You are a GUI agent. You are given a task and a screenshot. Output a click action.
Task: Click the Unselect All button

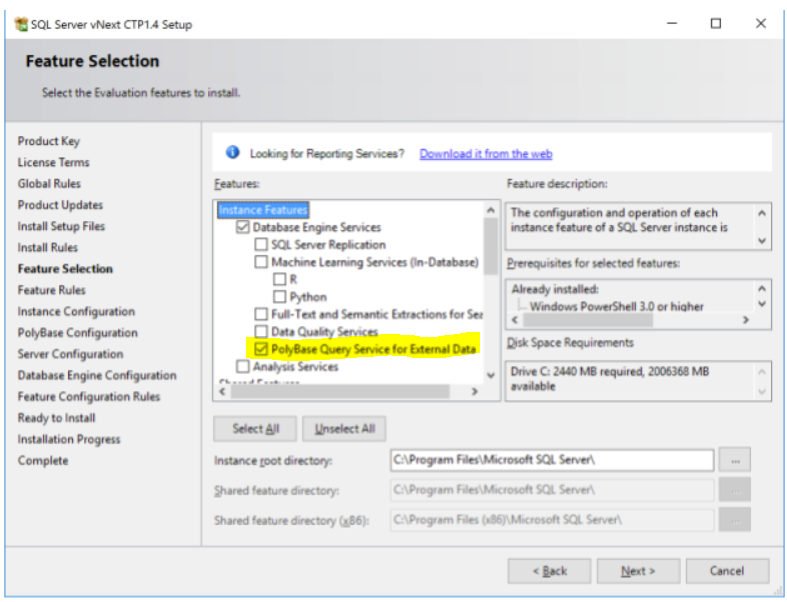(x=344, y=429)
